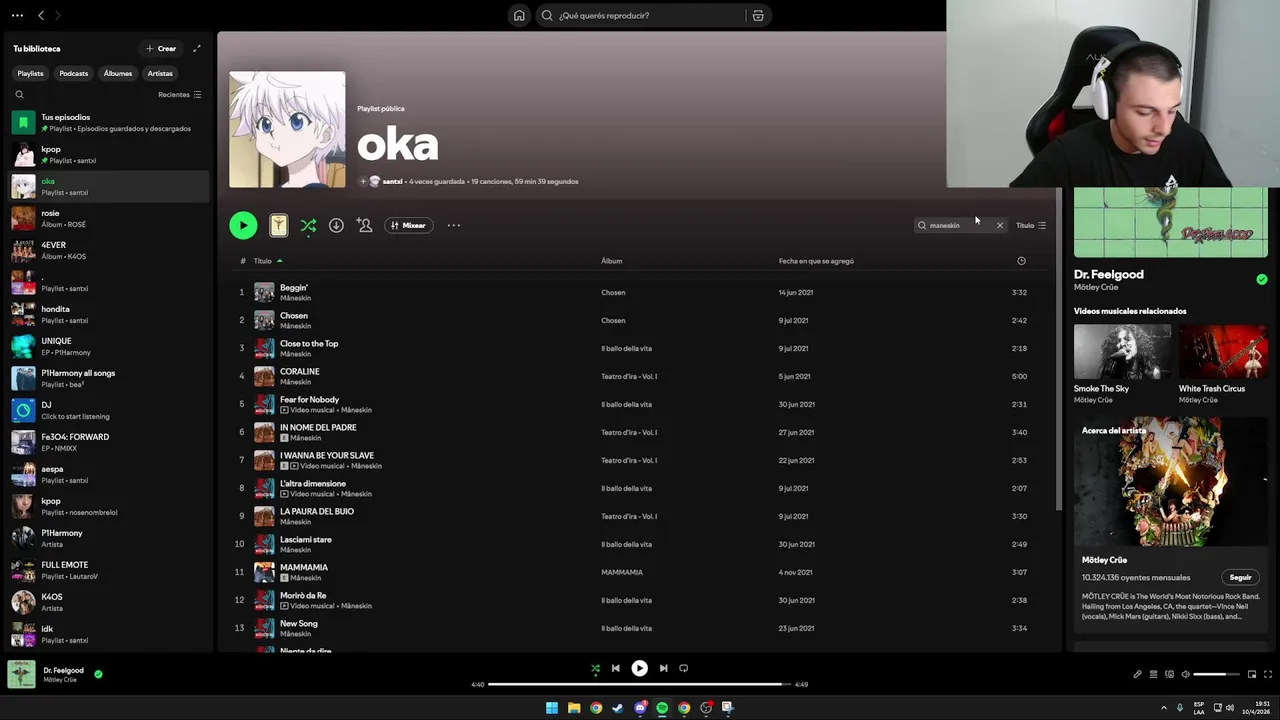Click the maneskin playlist search box
The height and width of the screenshot is (720, 1280).
[958, 225]
